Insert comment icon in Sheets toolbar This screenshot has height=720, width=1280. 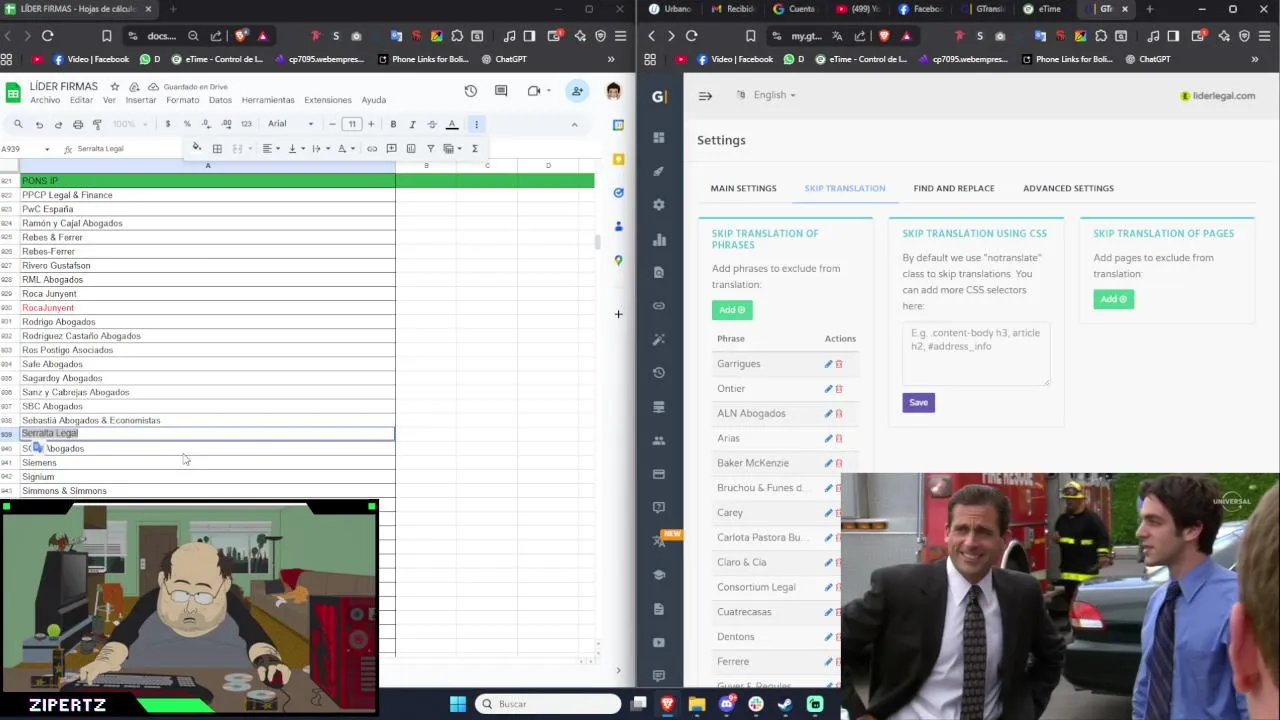pyautogui.click(x=391, y=149)
